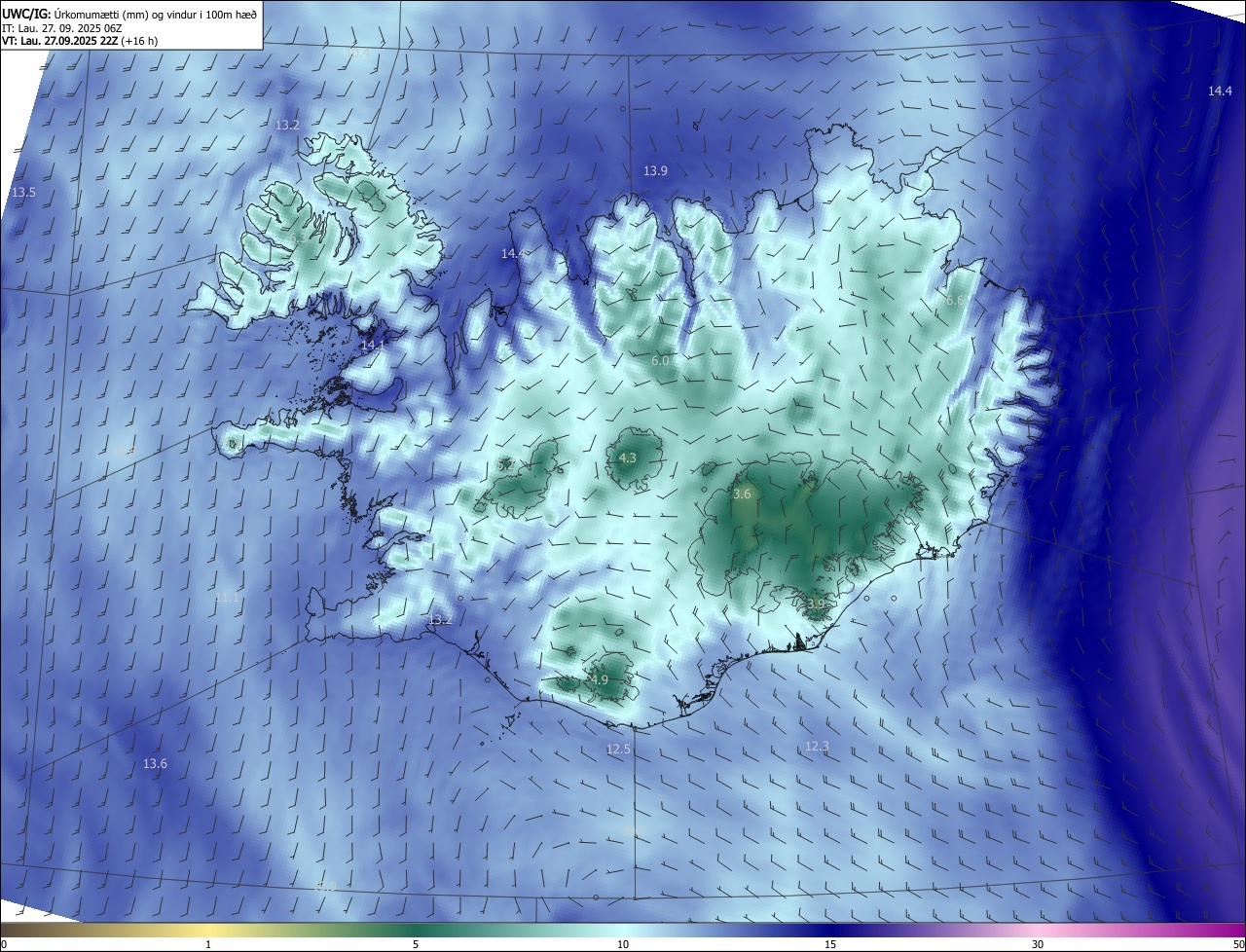
Task: Click the 4.9 value over Mýrdalsjökull glacier
Action: [600, 680]
